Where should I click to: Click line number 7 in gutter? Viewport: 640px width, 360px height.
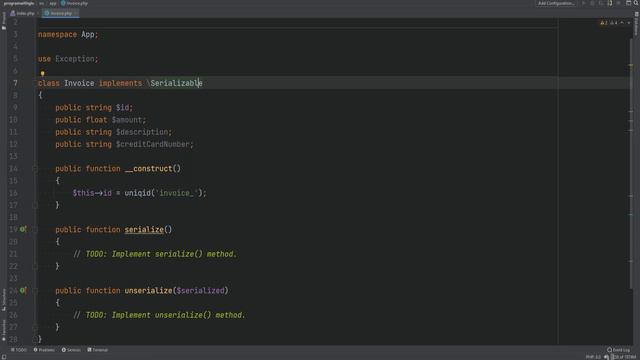click(x=15, y=83)
